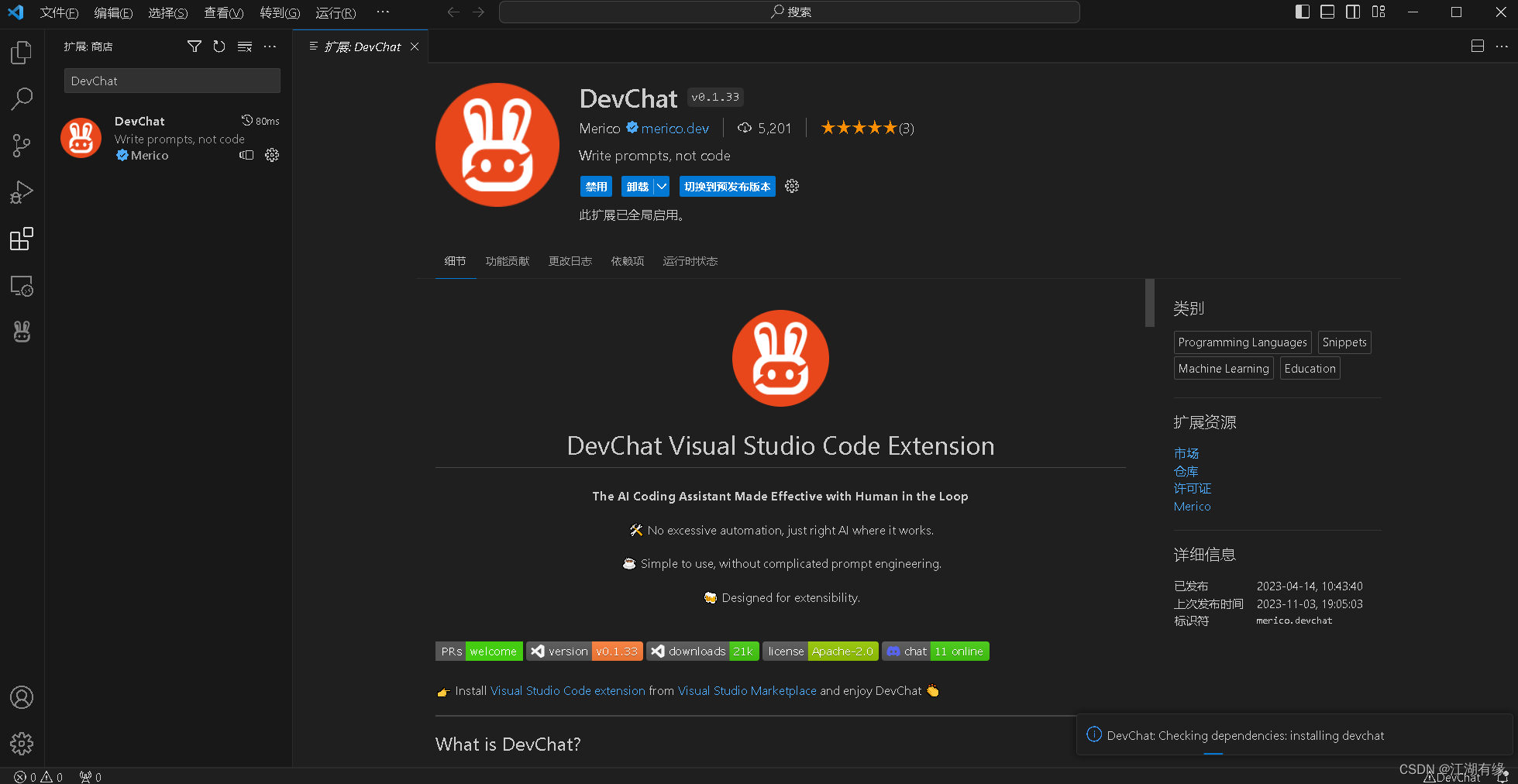The image size is (1518, 784).
Task: Click the ports forwarded status indicator
Action: point(91,777)
